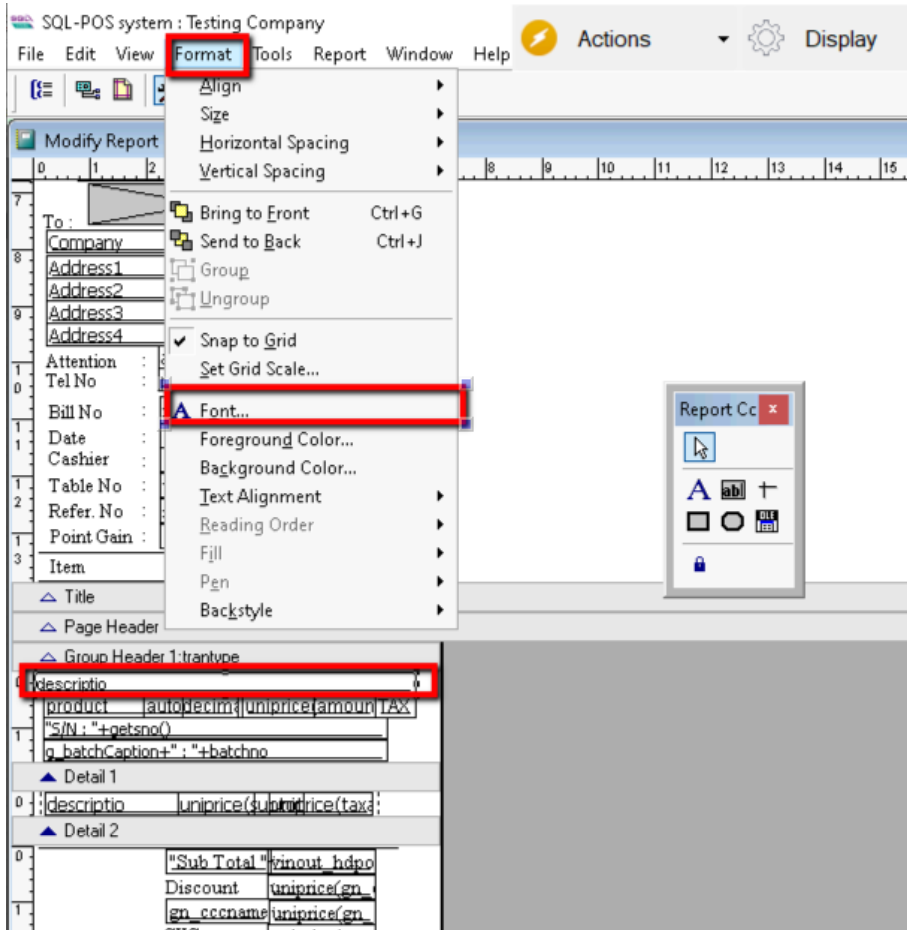Open the Report menu
The image size is (907, 930).
(339, 54)
